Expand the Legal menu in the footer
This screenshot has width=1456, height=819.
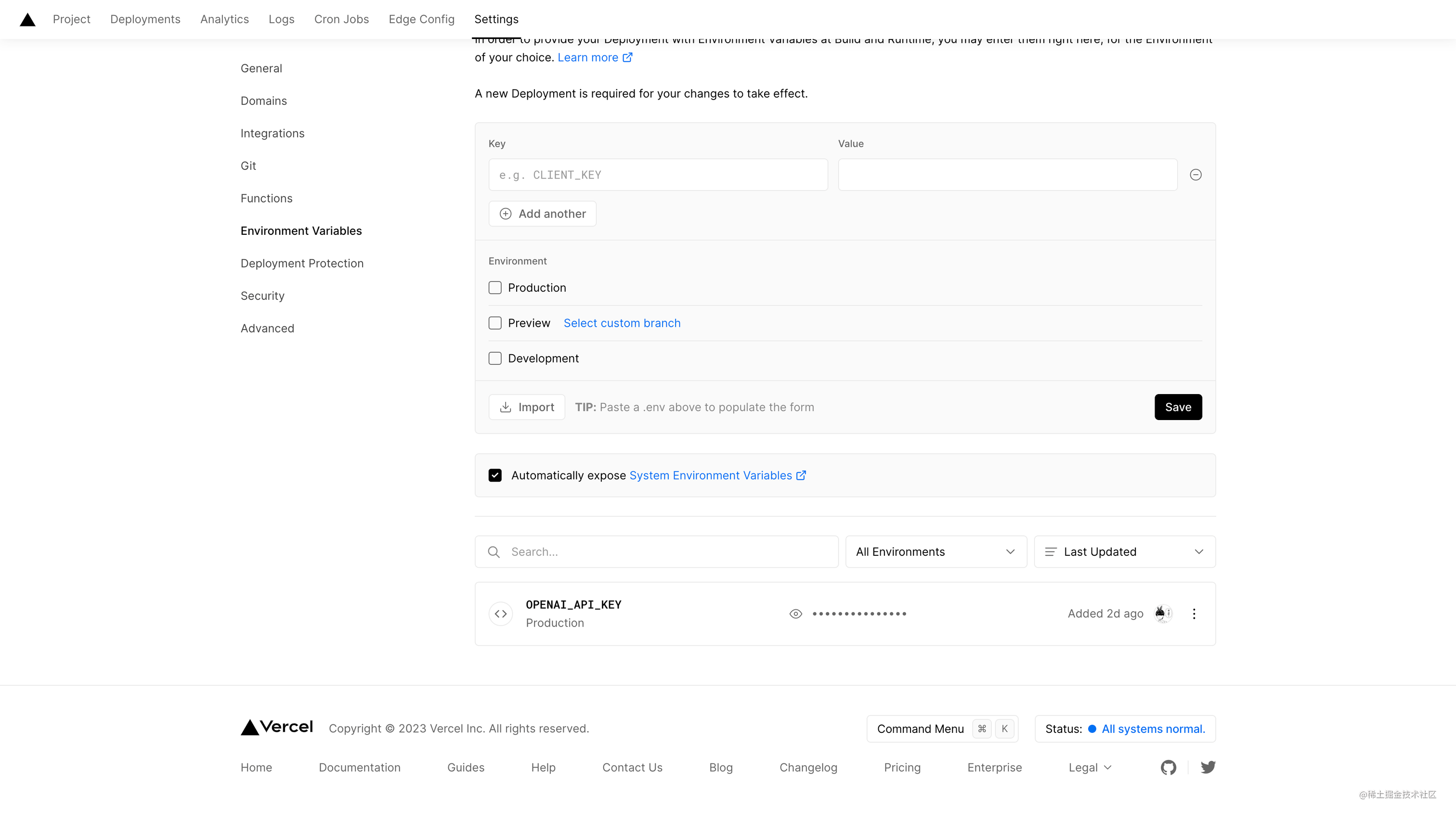(x=1090, y=767)
